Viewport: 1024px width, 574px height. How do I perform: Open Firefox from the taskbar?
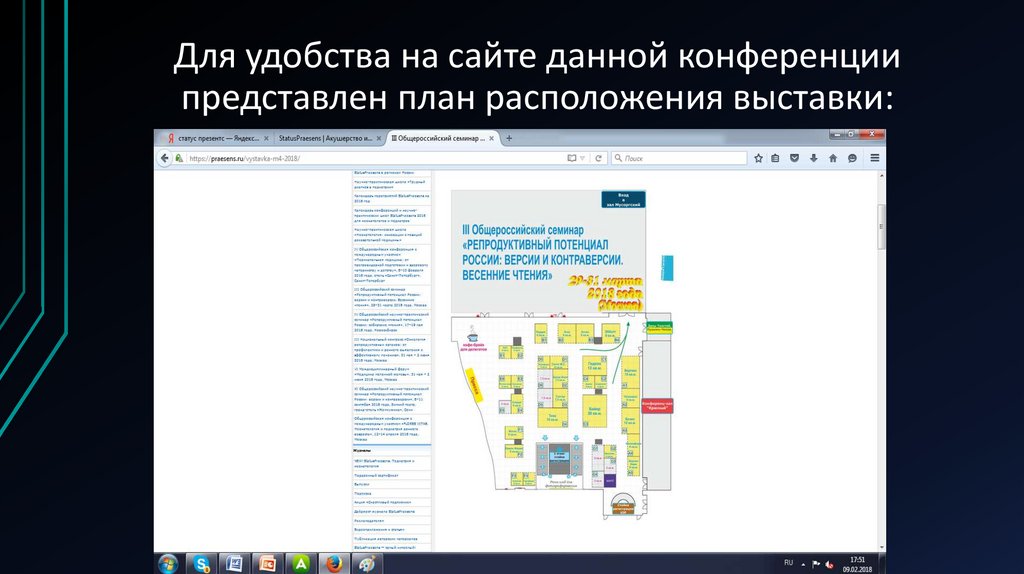[x=334, y=564]
